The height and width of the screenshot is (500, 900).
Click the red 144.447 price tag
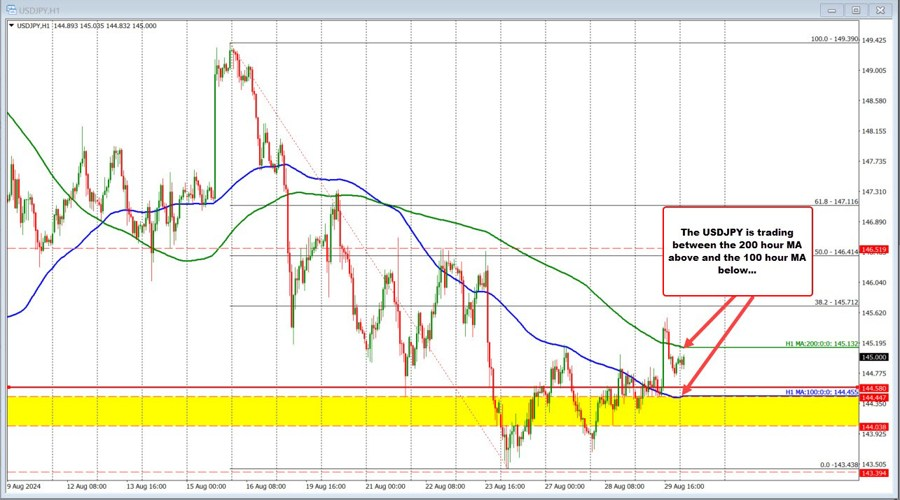(x=874, y=397)
